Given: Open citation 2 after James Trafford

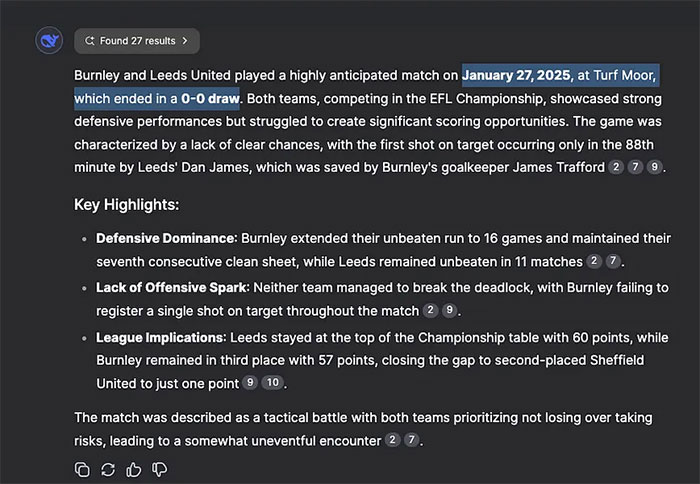Looking at the screenshot, I should [x=618, y=167].
